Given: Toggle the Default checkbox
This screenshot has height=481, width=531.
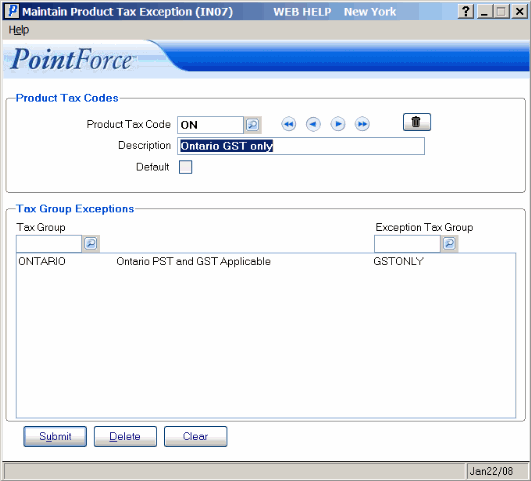Looking at the screenshot, I should pyautogui.click(x=186, y=167).
